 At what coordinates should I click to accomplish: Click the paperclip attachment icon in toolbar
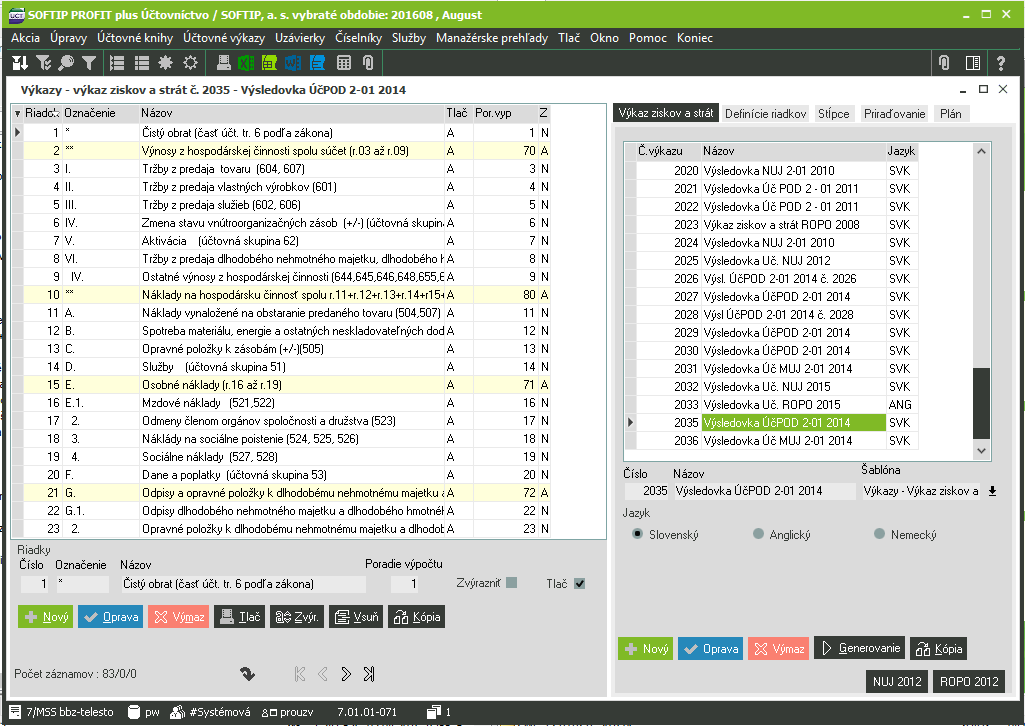click(x=368, y=62)
